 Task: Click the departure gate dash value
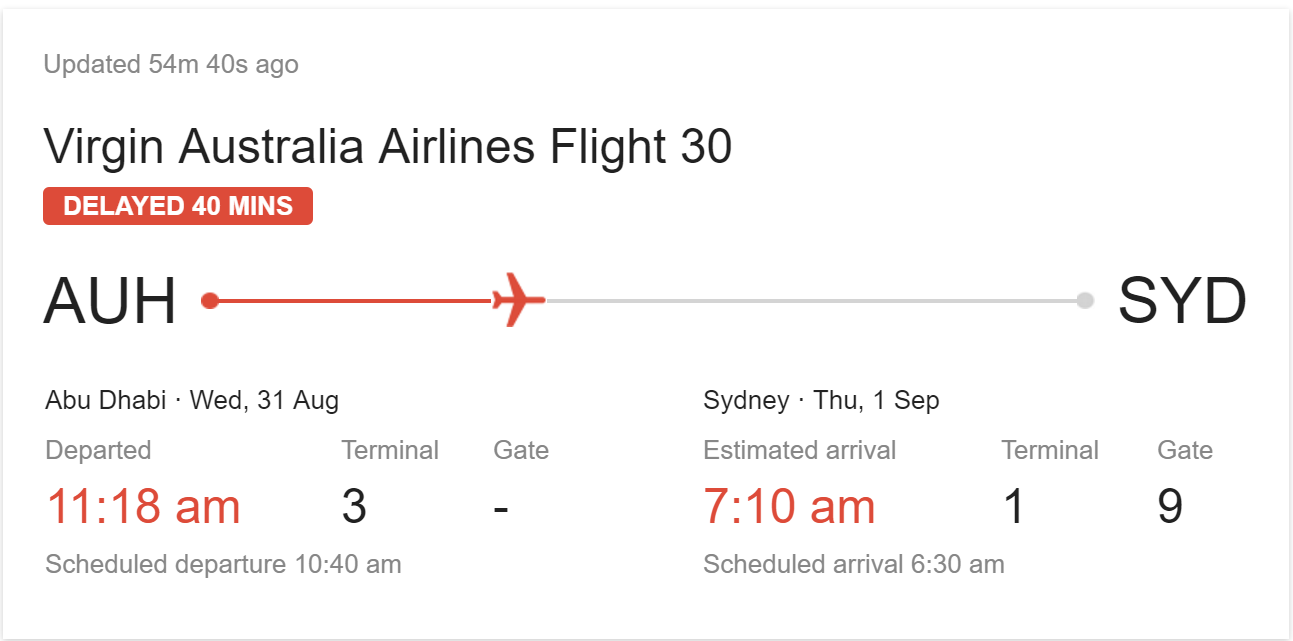pos(501,508)
